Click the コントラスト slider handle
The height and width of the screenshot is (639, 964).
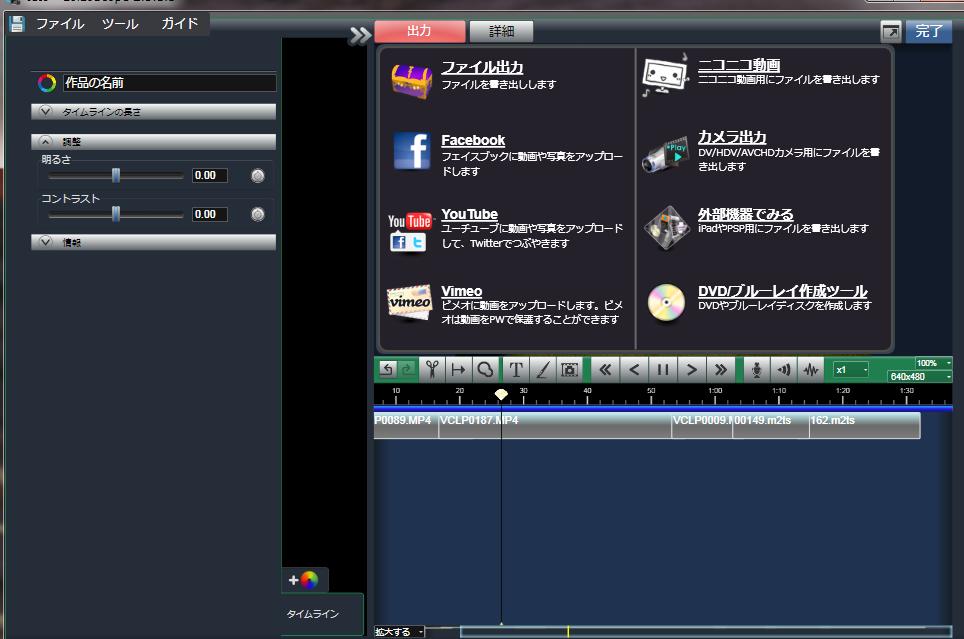pos(116,214)
